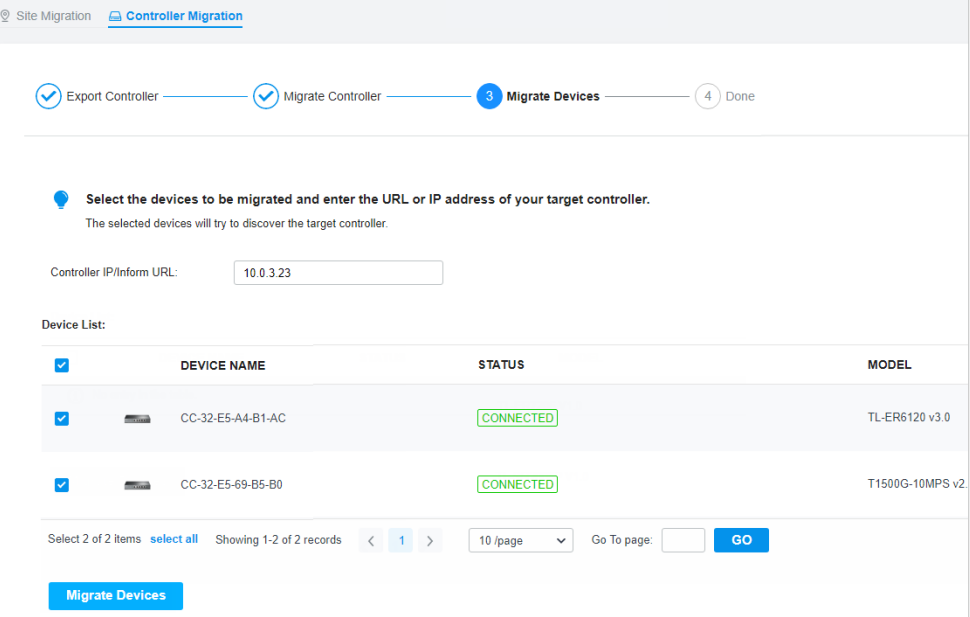970x617 pixels.
Task: Uncheck the select-all checkbox in the table header
Action: pyautogui.click(x=61, y=365)
